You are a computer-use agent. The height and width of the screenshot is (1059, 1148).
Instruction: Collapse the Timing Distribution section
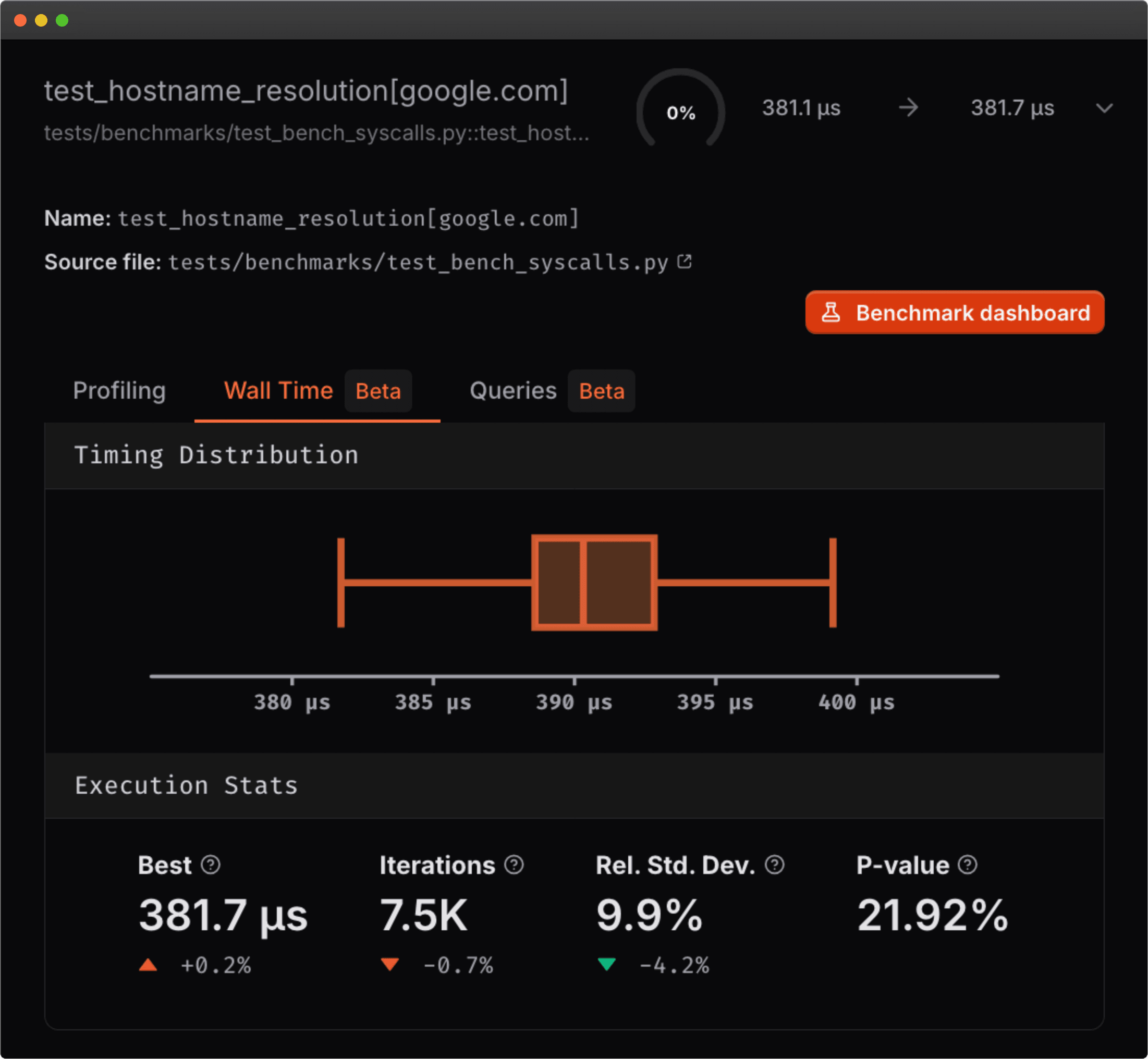pyautogui.click(x=216, y=455)
